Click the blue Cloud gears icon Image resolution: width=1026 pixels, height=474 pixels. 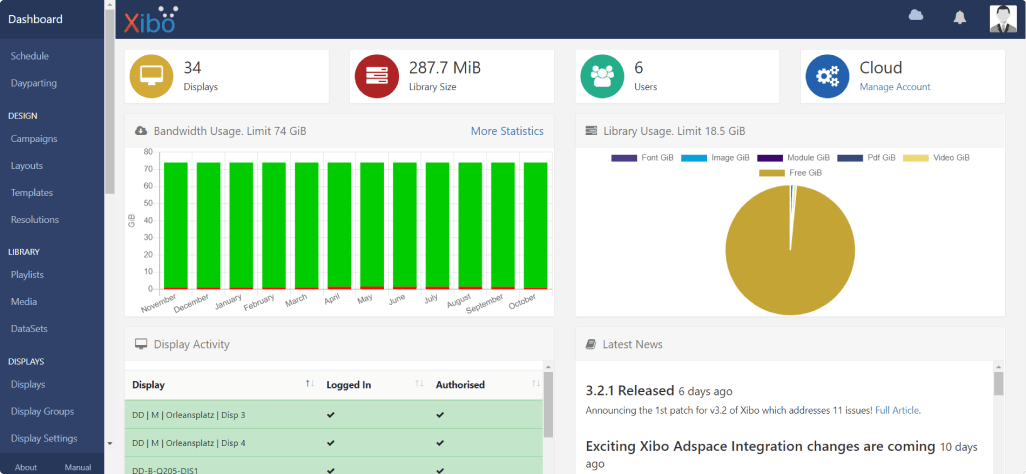(827, 76)
